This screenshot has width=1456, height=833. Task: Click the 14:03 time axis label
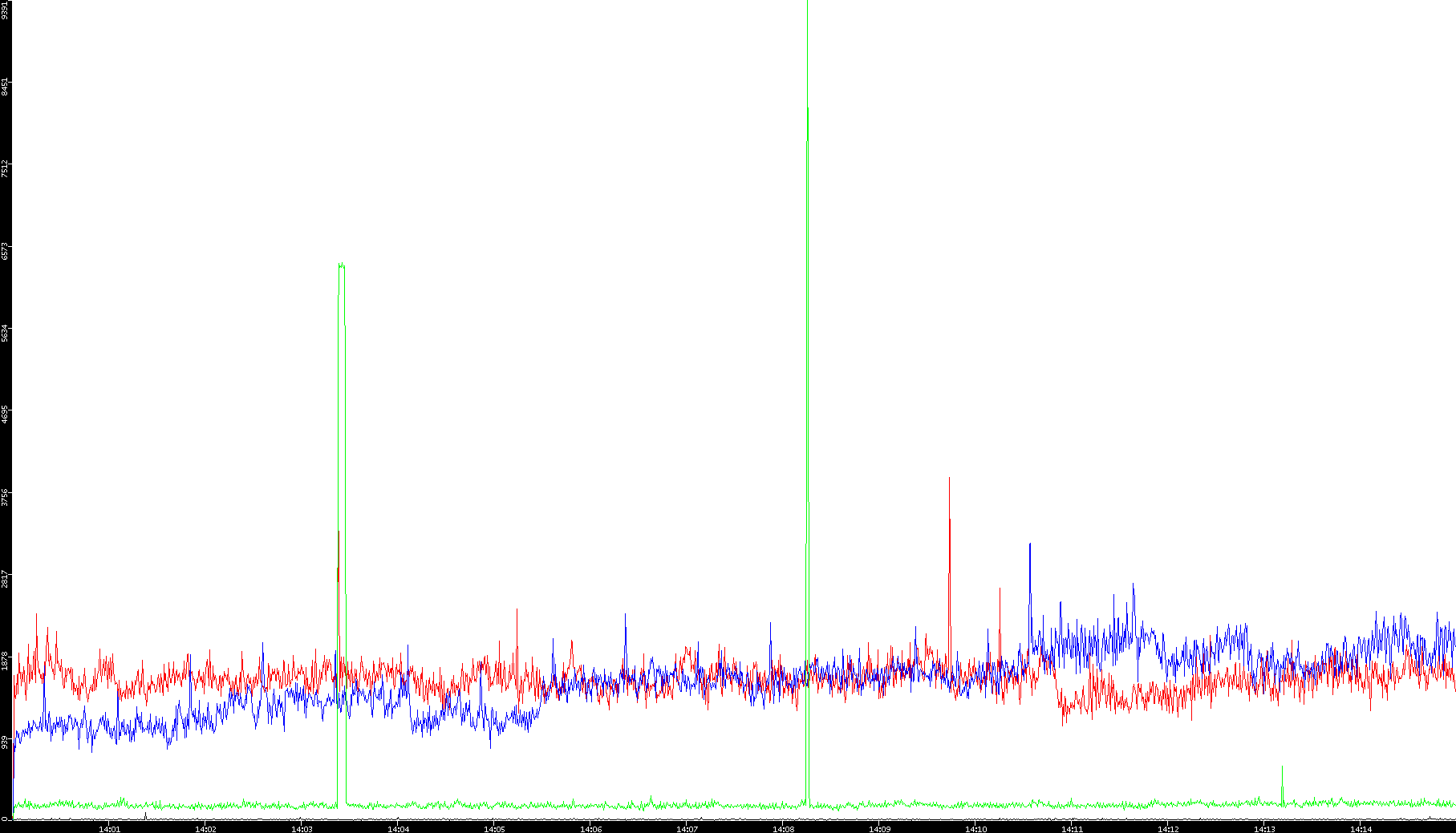pos(302,829)
